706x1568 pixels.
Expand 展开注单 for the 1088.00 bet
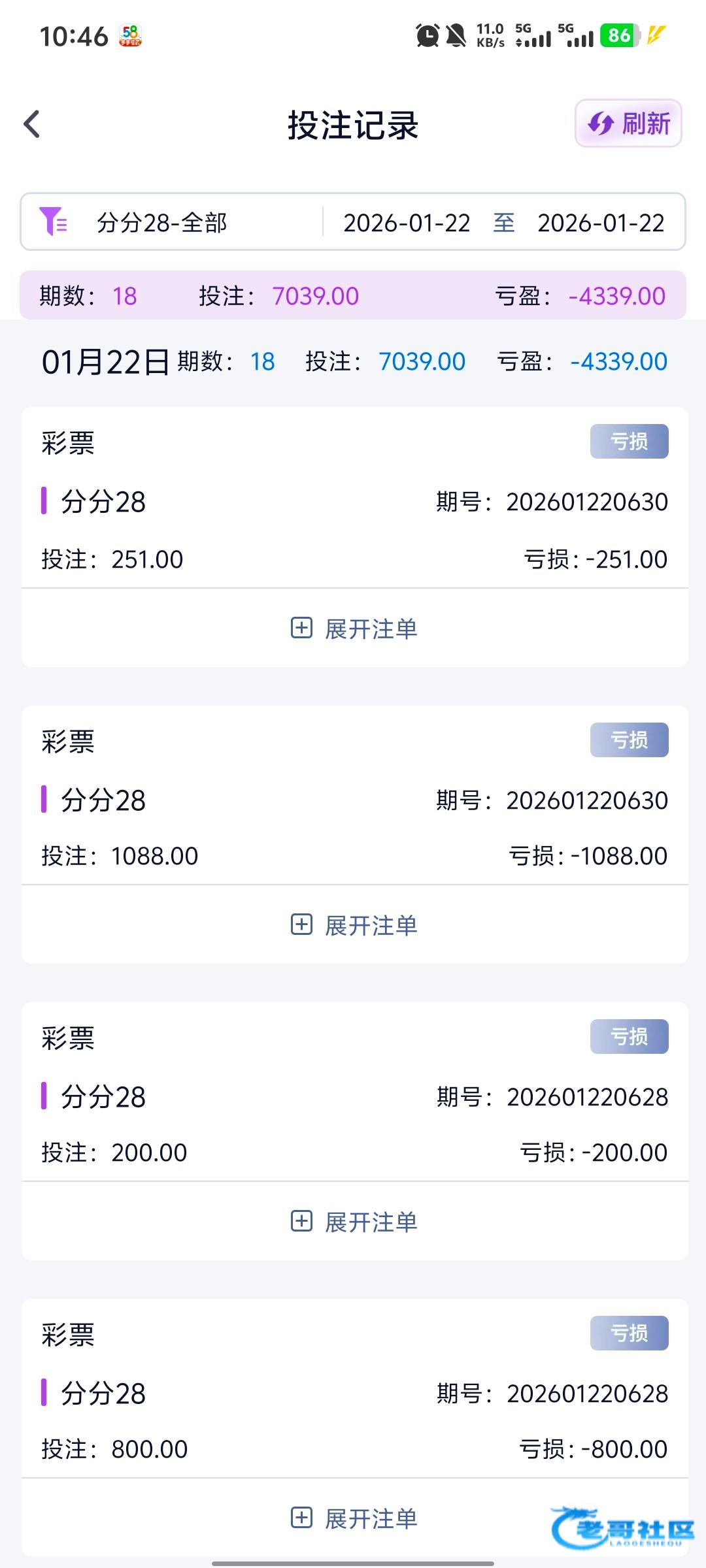(354, 925)
